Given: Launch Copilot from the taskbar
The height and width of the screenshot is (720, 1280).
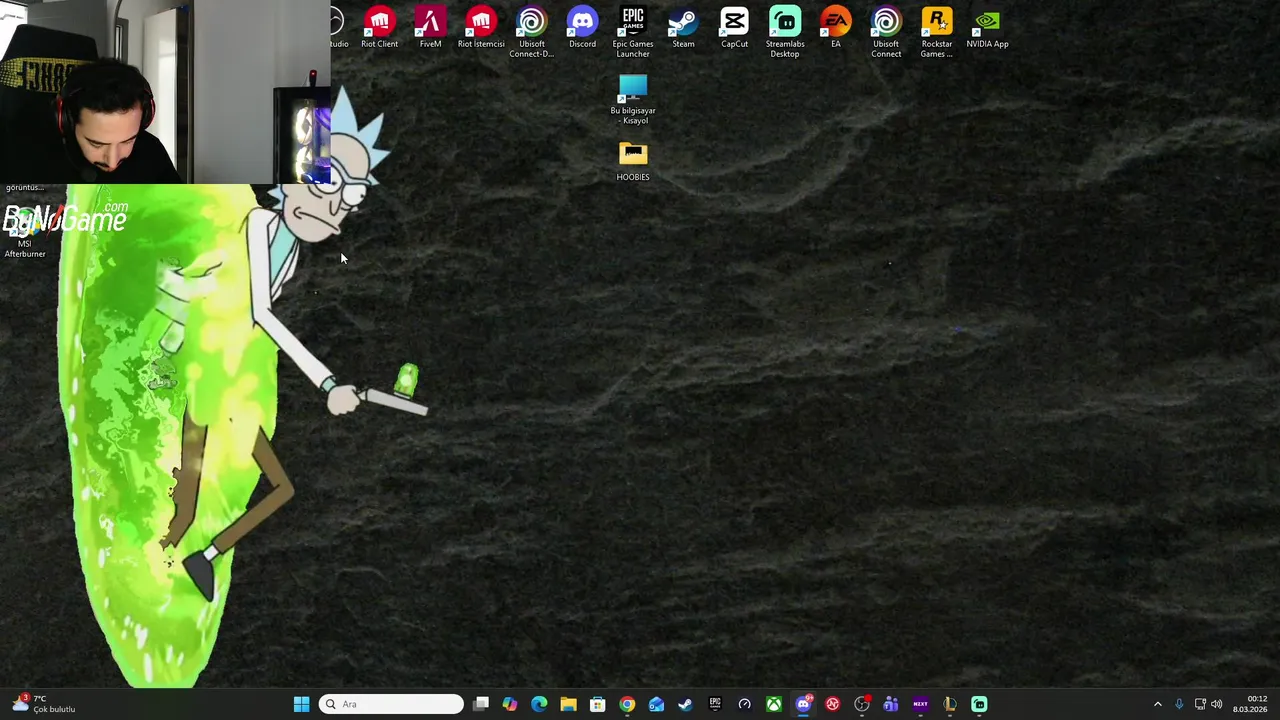Looking at the screenshot, I should (x=510, y=704).
